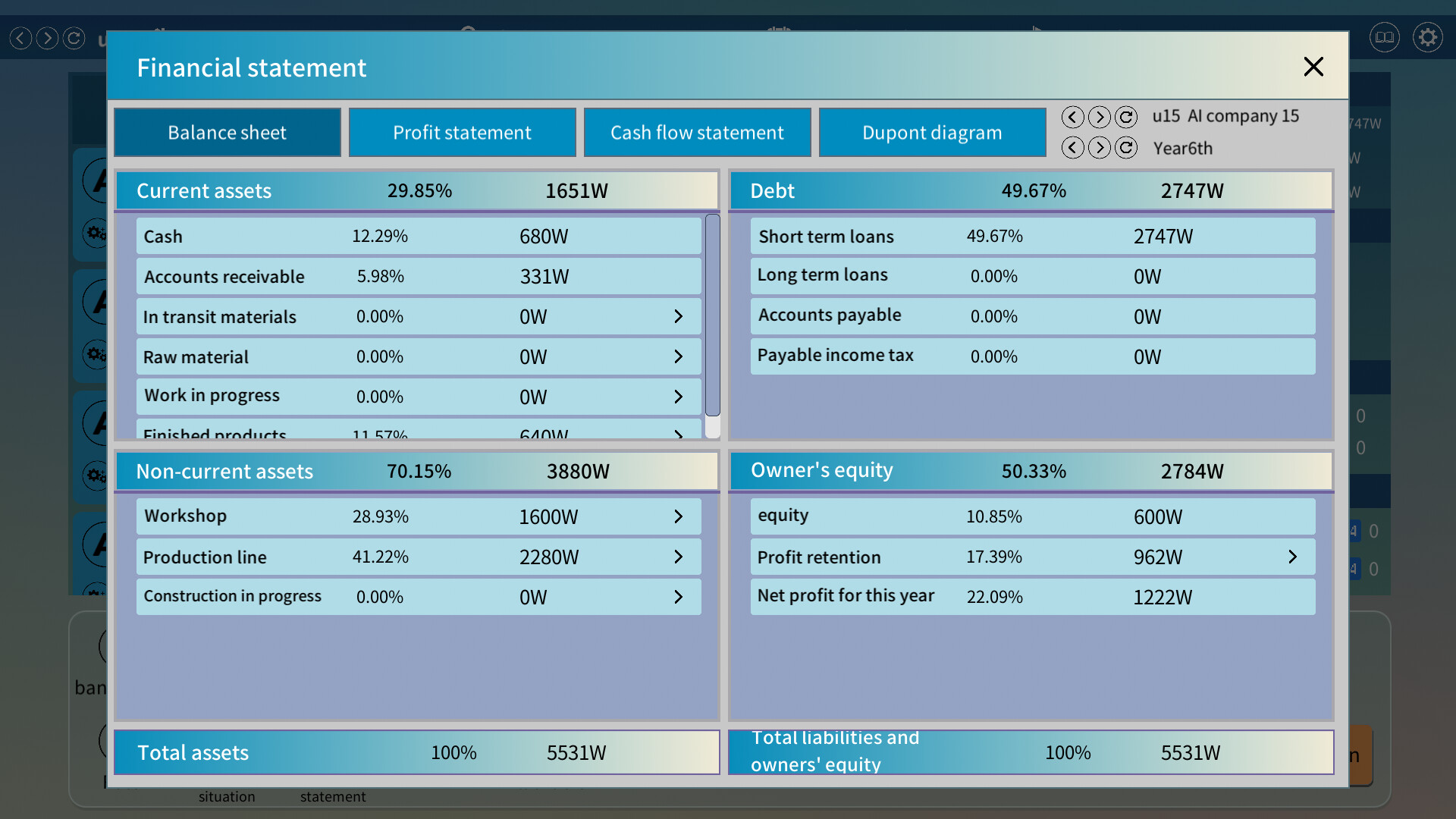
Task: Expand Raw material row chevron
Action: click(x=678, y=356)
